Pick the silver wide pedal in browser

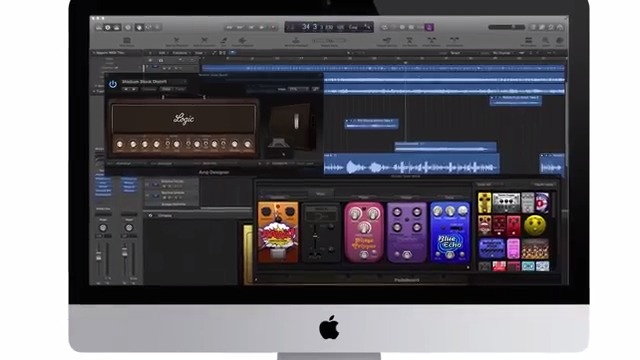pyautogui.click(x=506, y=203)
